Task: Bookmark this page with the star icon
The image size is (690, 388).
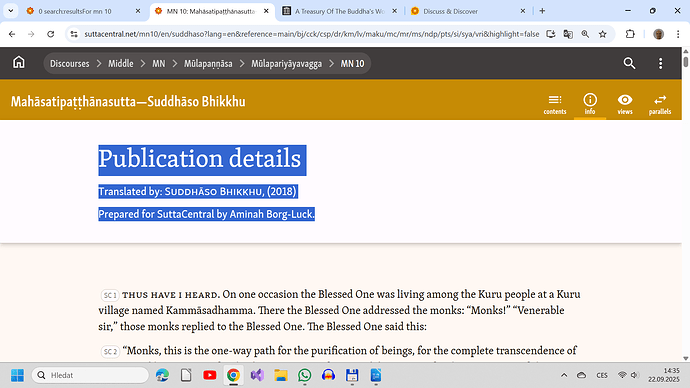Action: (x=602, y=34)
